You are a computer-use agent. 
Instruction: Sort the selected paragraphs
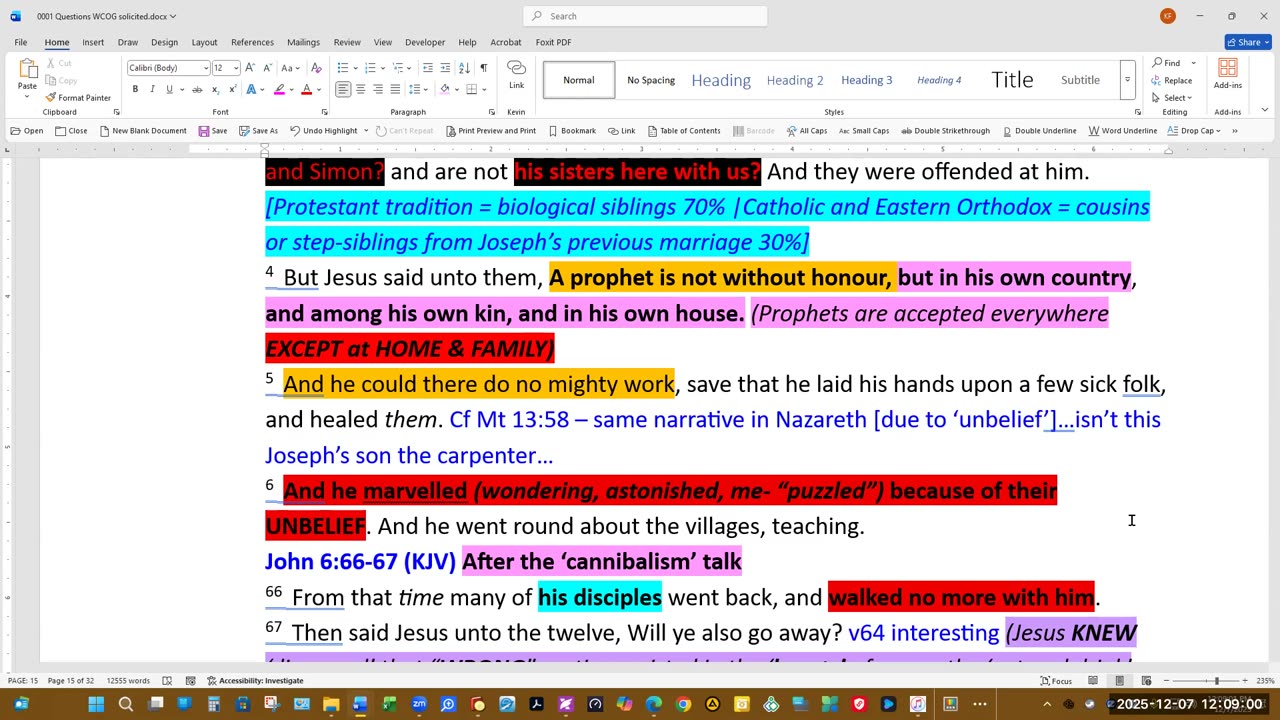click(464, 68)
